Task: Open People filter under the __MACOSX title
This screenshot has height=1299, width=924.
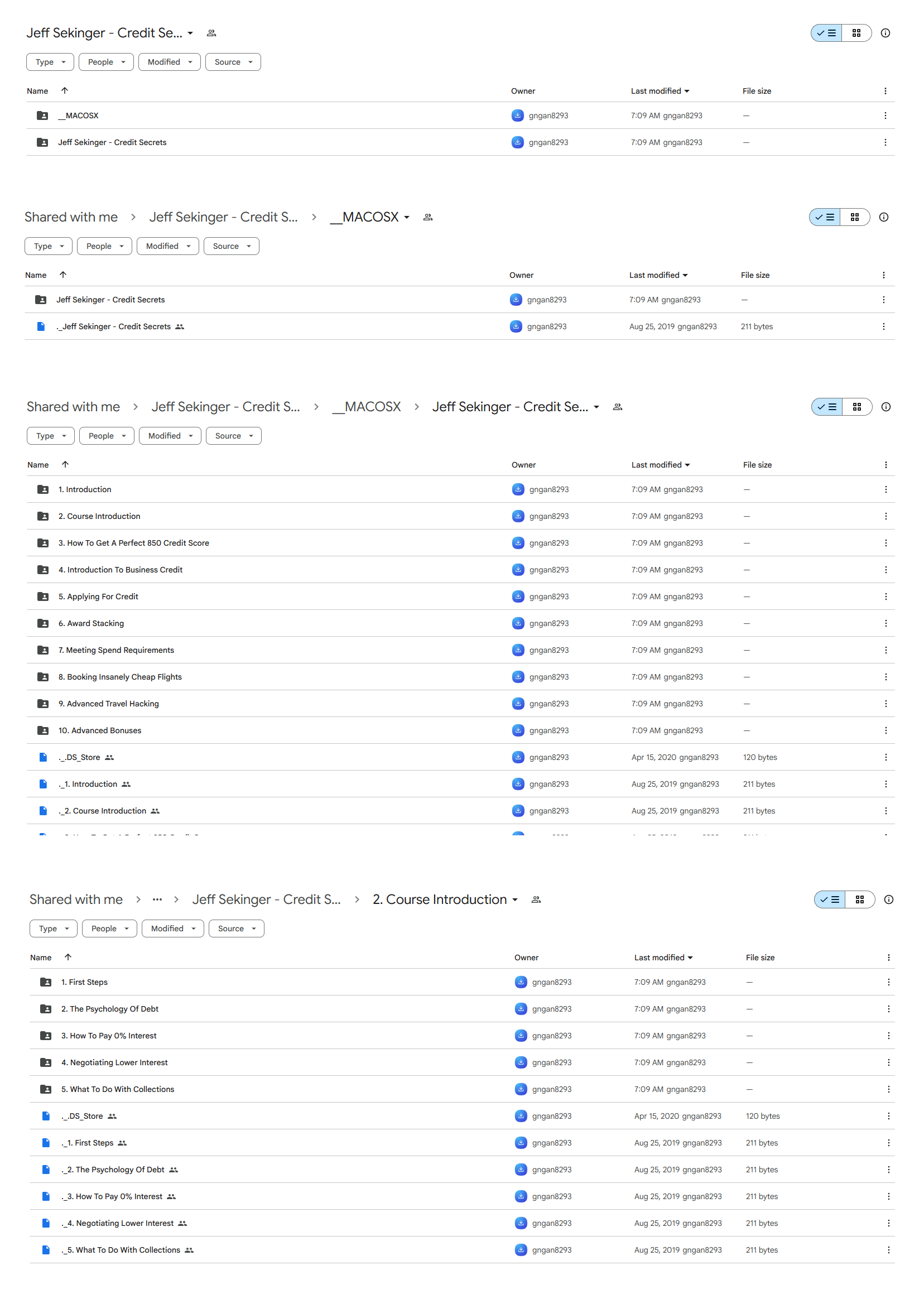Action: pos(104,246)
